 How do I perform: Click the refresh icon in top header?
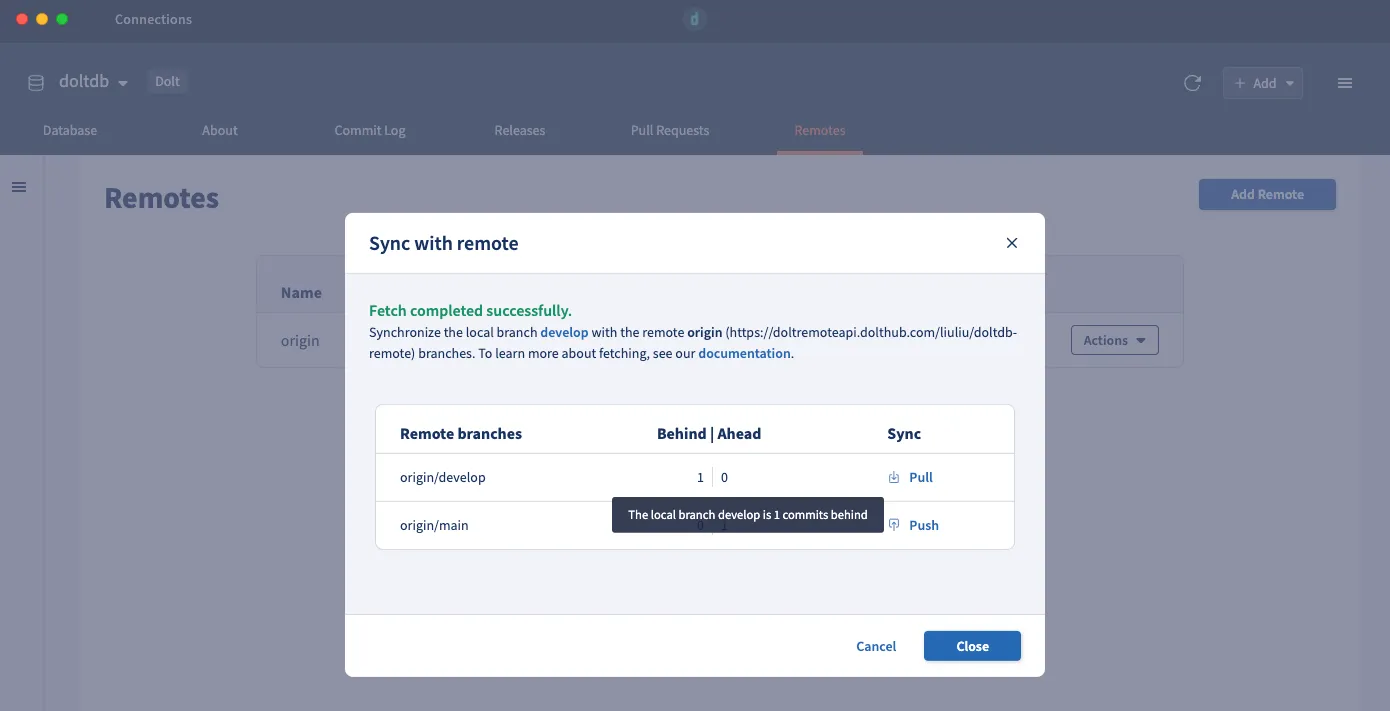pyautogui.click(x=1192, y=83)
